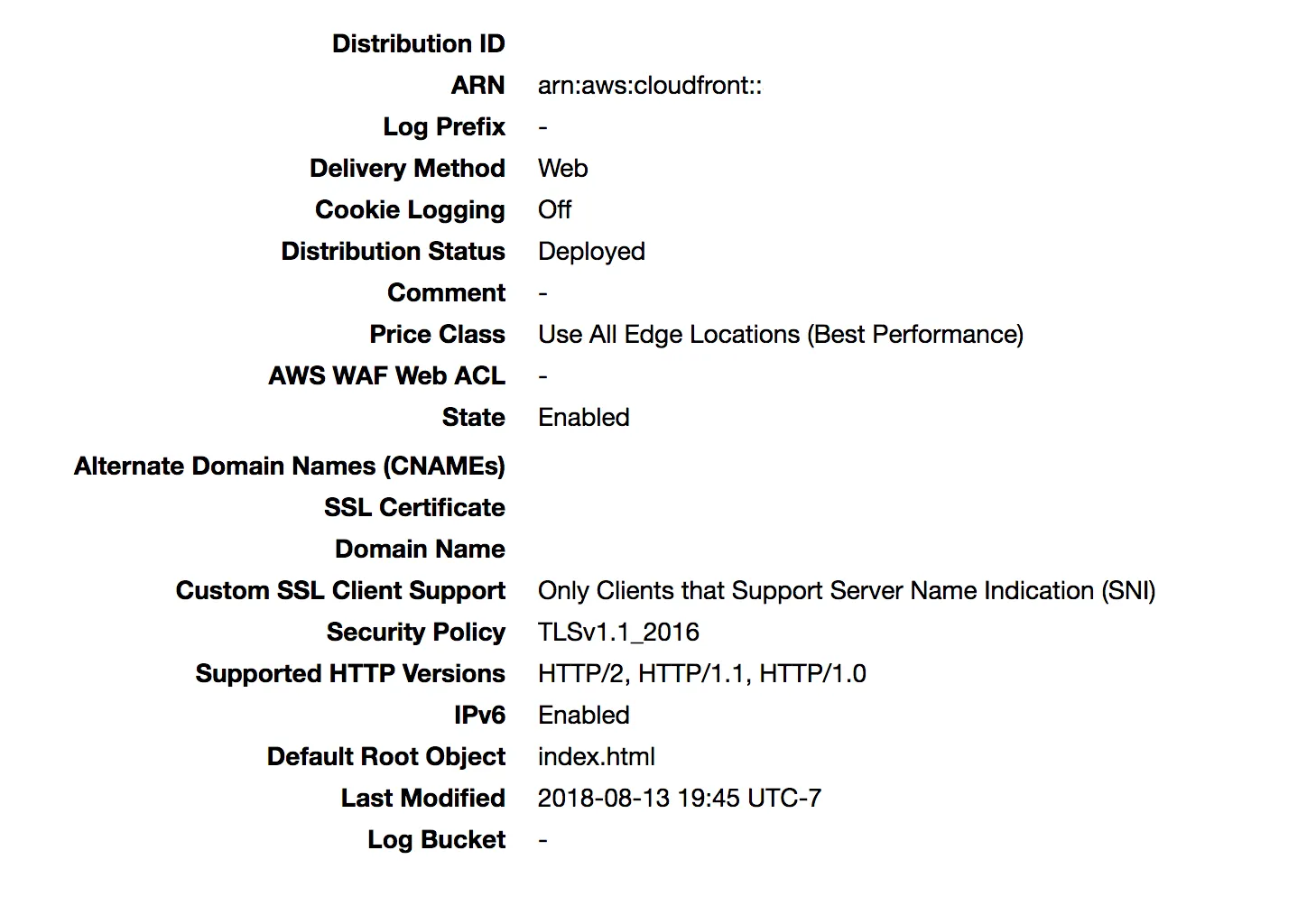This screenshot has height=915, width=1316.
Task: Select the SSL Certificate label
Action: pos(414,507)
